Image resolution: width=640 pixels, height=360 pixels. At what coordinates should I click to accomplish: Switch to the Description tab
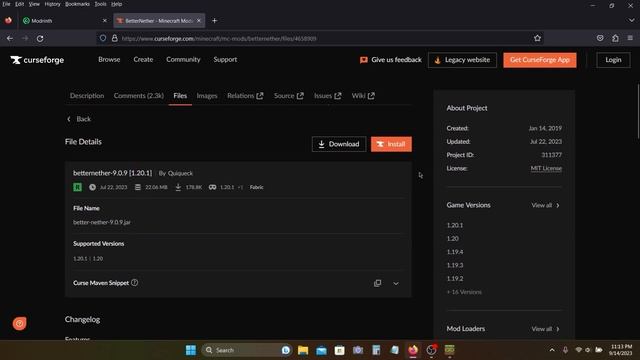(87, 96)
